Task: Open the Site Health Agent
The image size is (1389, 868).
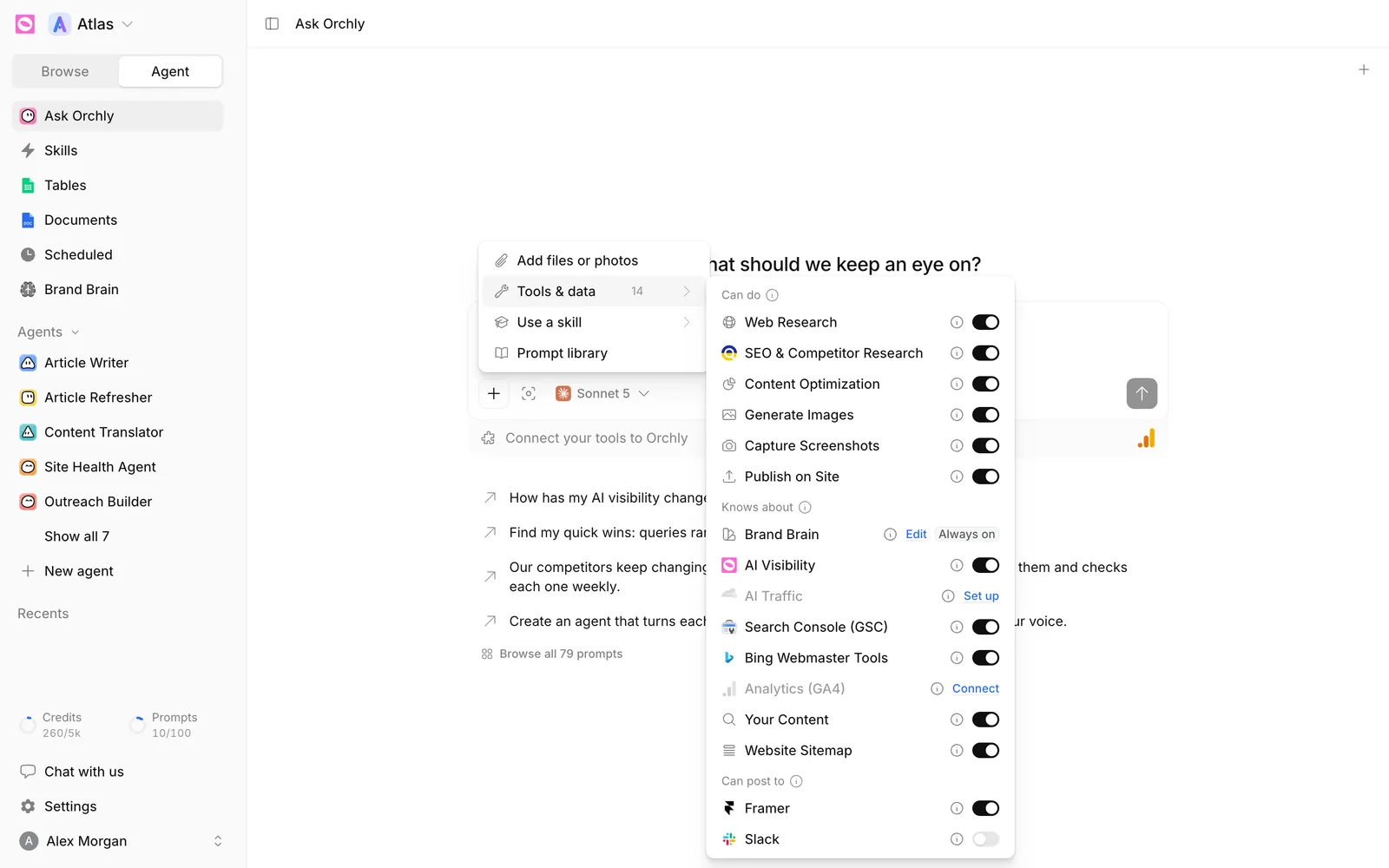Action: pos(118,467)
